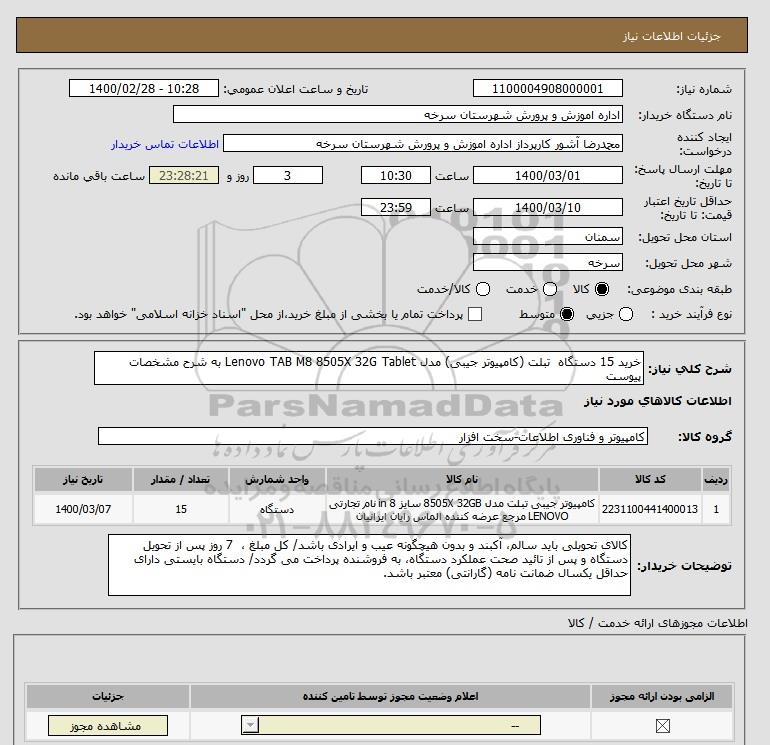770x745 pixels.
Task: Click the اطلاعات مجوزهای ارائه خدمت heading
Action: [x=658, y=623]
